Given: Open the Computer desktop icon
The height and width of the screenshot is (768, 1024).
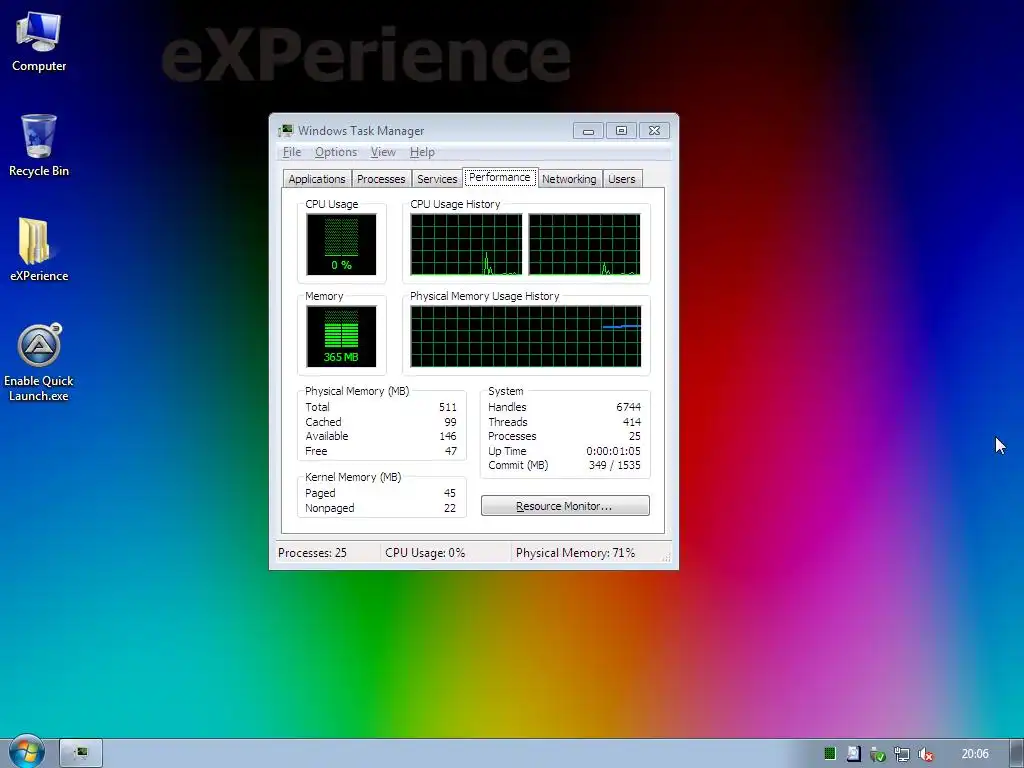Looking at the screenshot, I should click(39, 41).
